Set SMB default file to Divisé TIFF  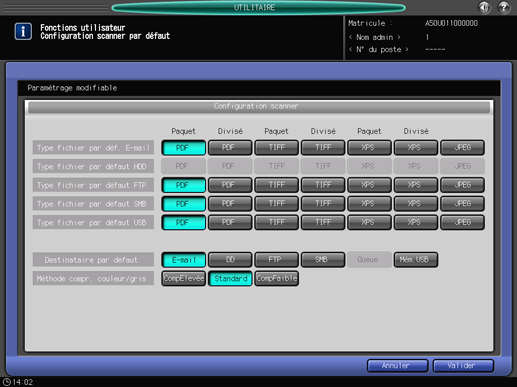coord(323,204)
